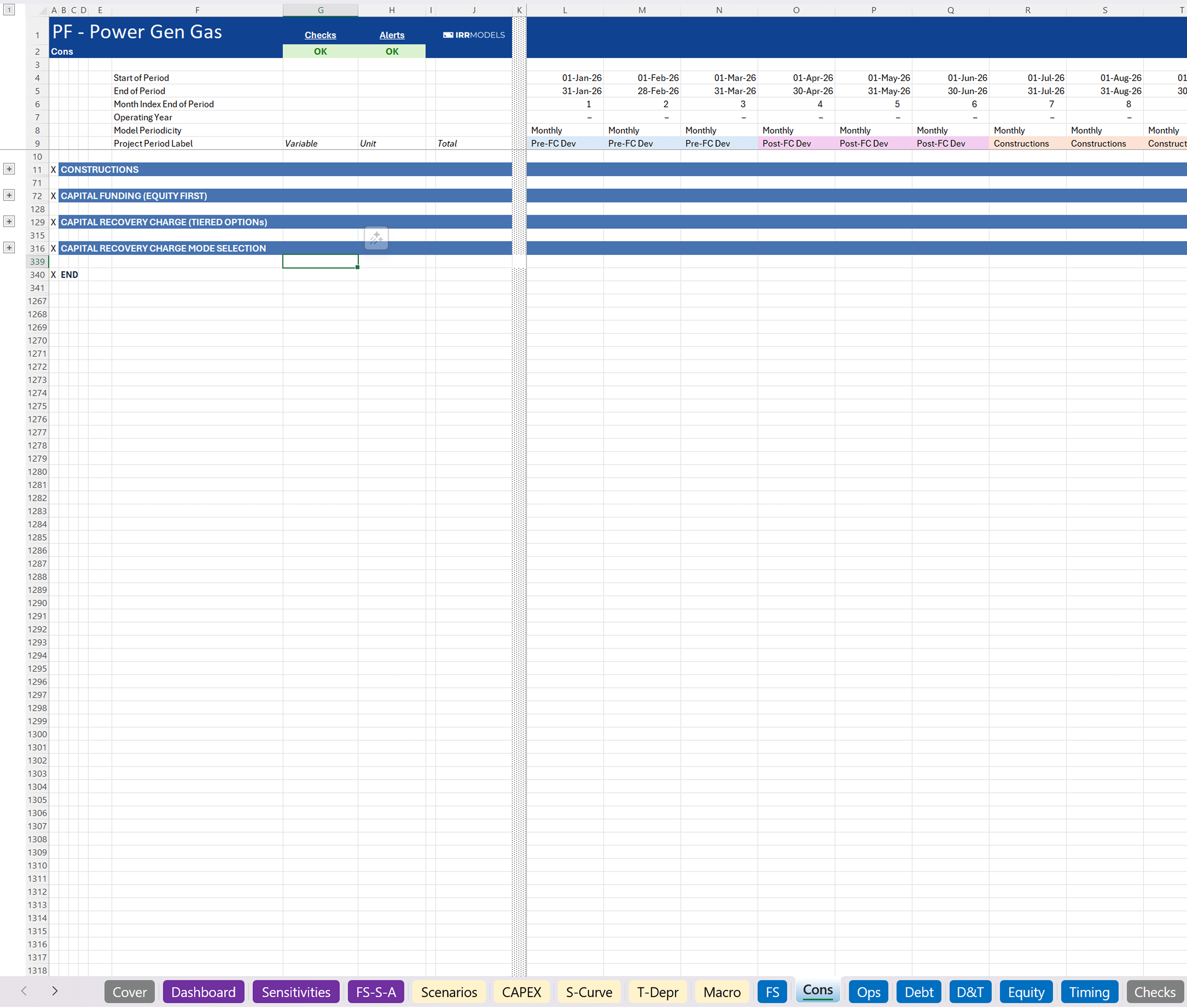This screenshot has height=1008, width=1187.
Task: Expand CAPITAL RECOVERY CHARGE MODE SELECTION group
Action: 9,248
